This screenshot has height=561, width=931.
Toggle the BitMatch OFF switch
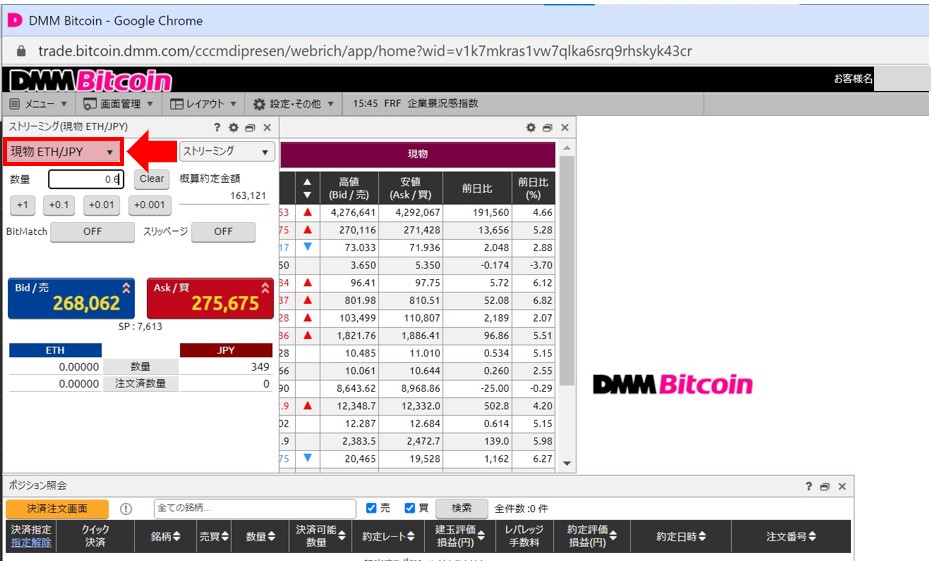pyautogui.click(x=92, y=232)
